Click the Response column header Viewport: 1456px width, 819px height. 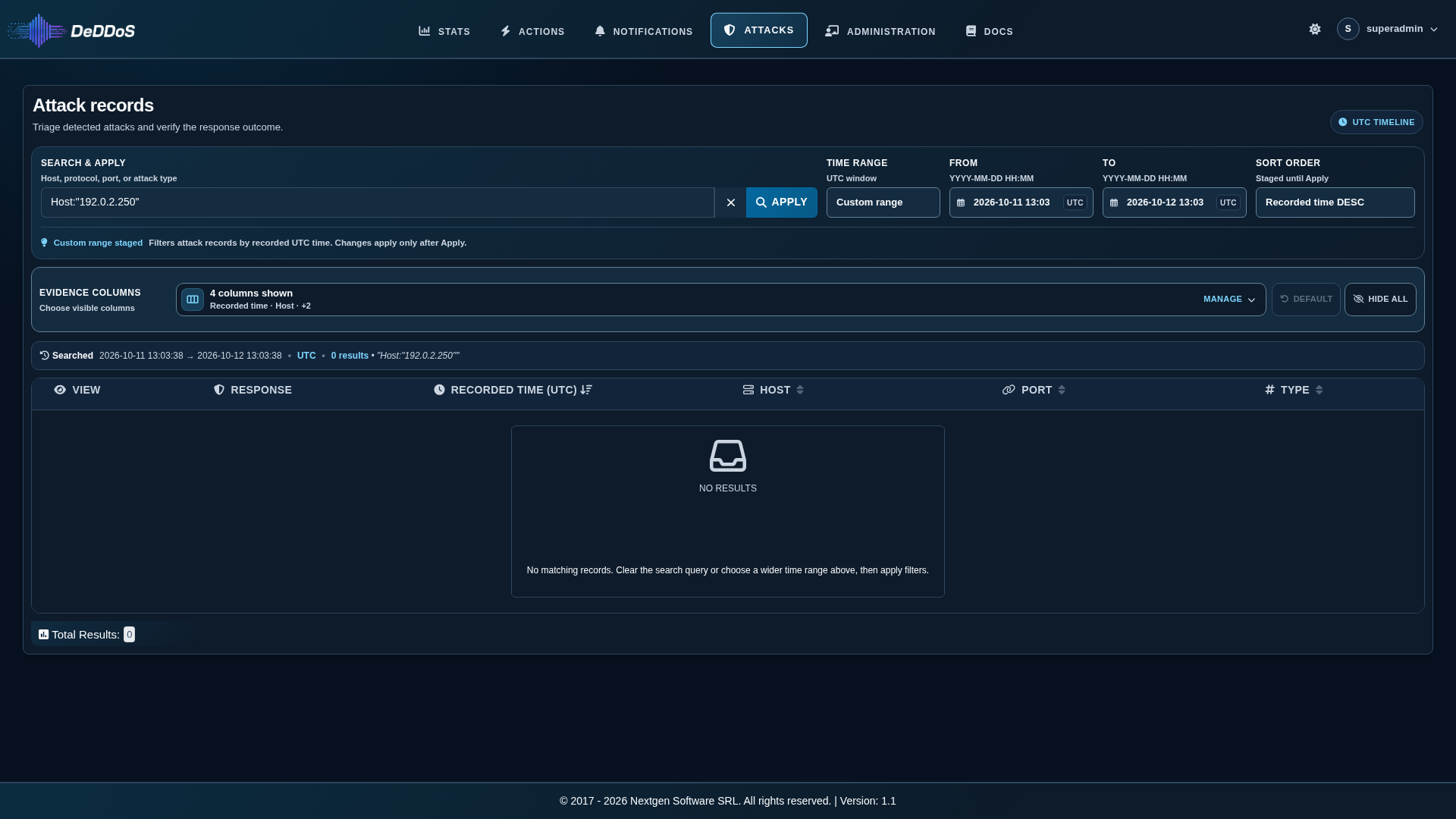coord(253,390)
